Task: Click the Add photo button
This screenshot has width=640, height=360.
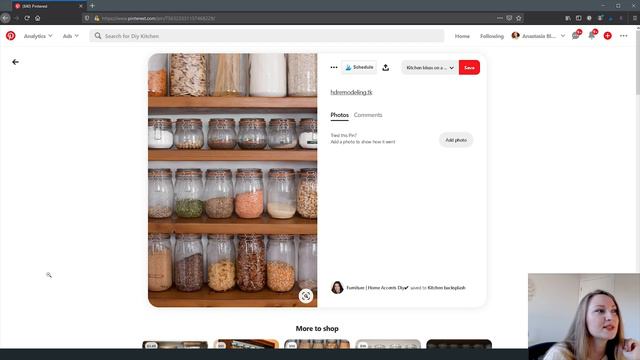Action: click(x=456, y=140)
